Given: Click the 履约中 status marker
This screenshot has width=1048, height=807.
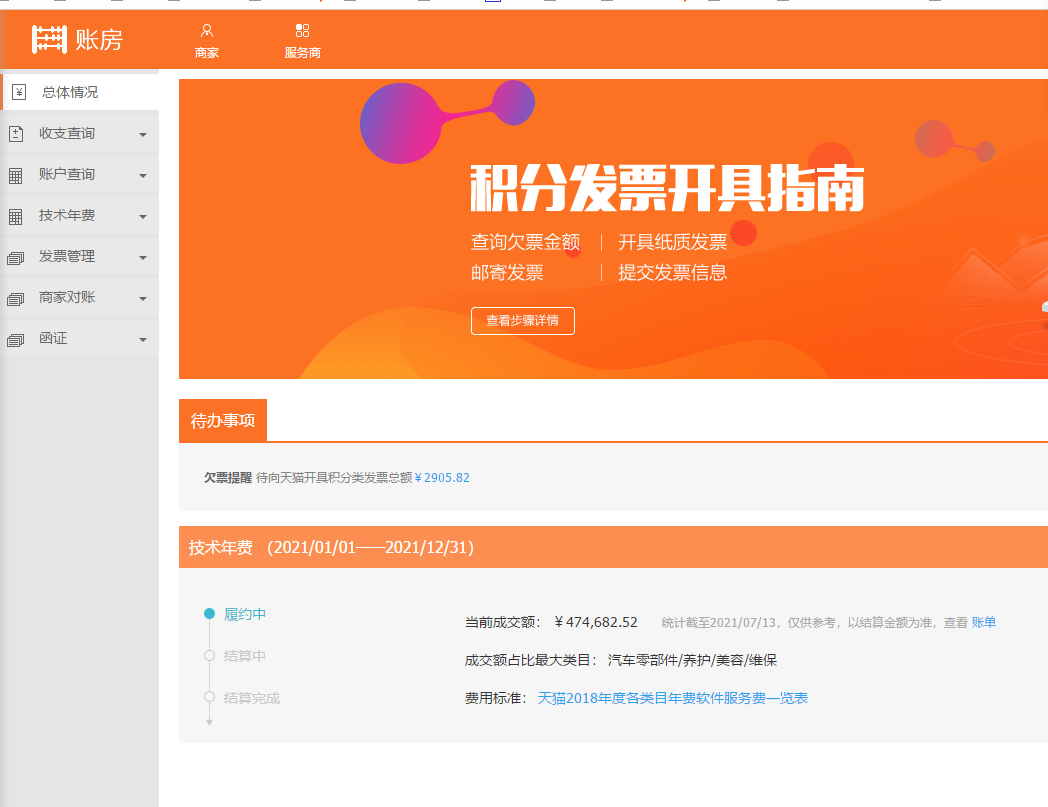Looking at the screenshot, I should [x=209, y=614].
